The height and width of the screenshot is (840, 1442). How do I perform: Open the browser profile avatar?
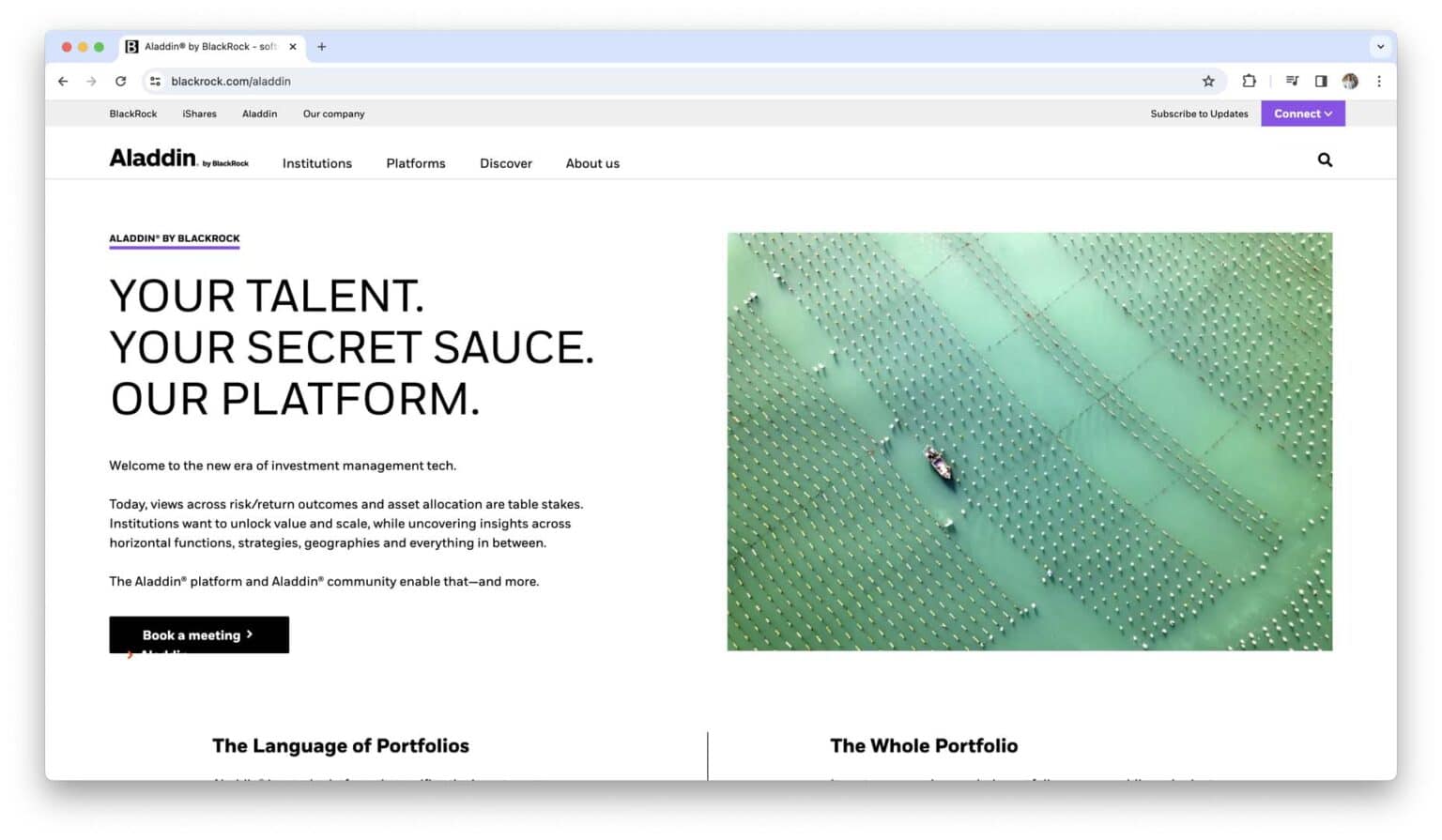tap(1350, 81)
